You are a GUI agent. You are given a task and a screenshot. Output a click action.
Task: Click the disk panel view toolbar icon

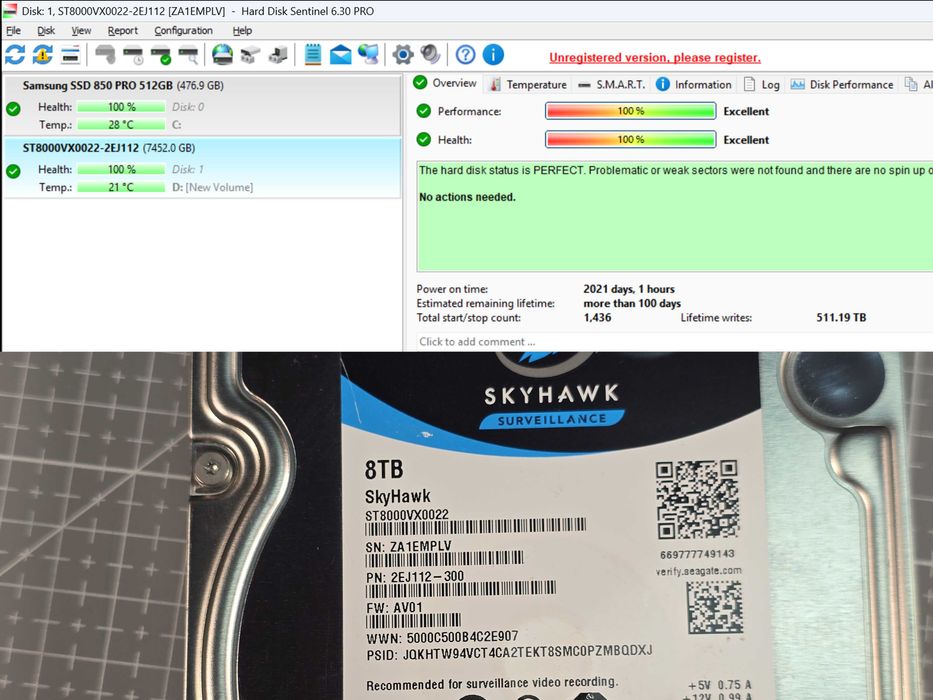(x=70, y=55)
